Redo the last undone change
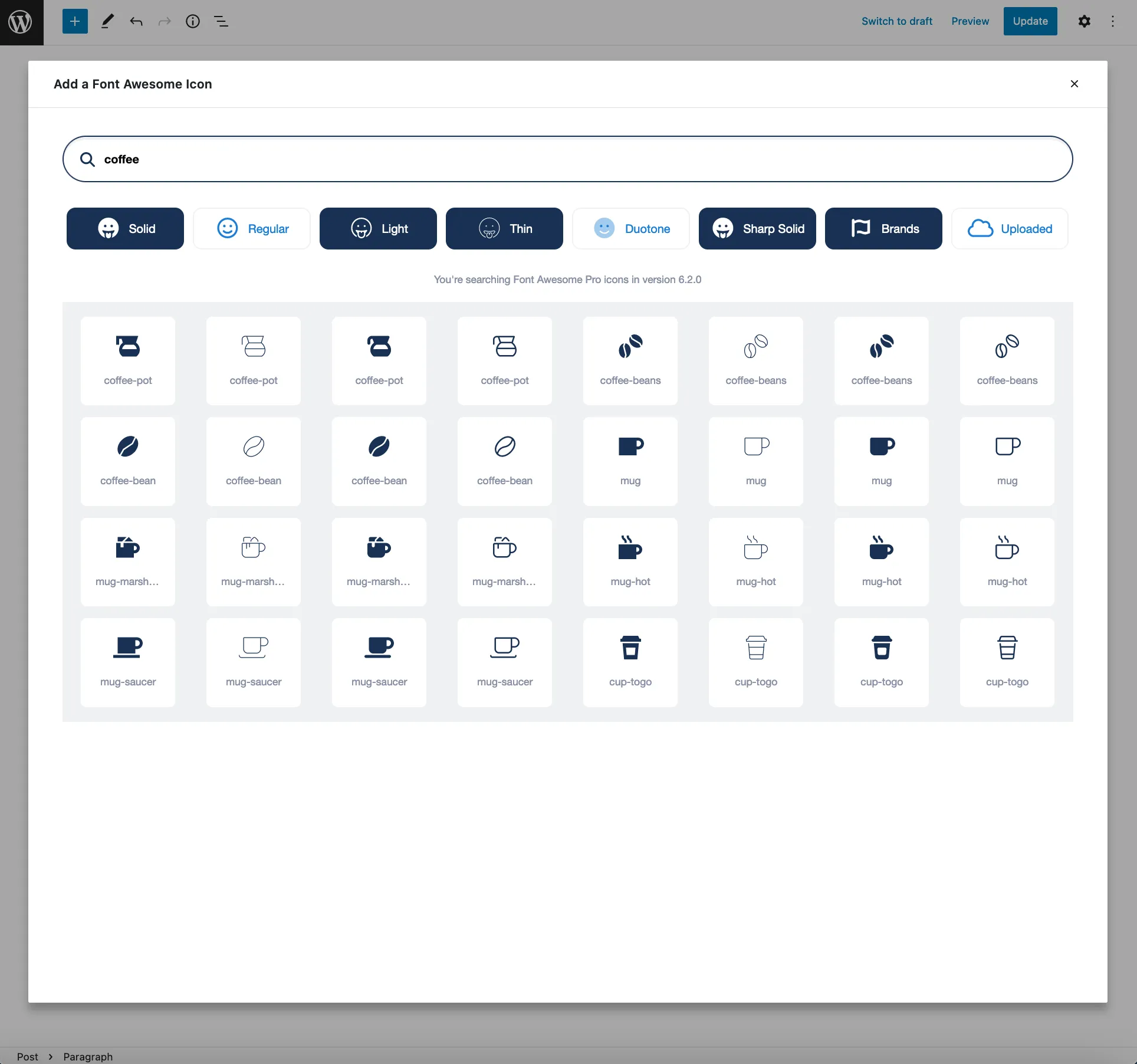This screenshot has width=1137, height=1064. (165, 21)
